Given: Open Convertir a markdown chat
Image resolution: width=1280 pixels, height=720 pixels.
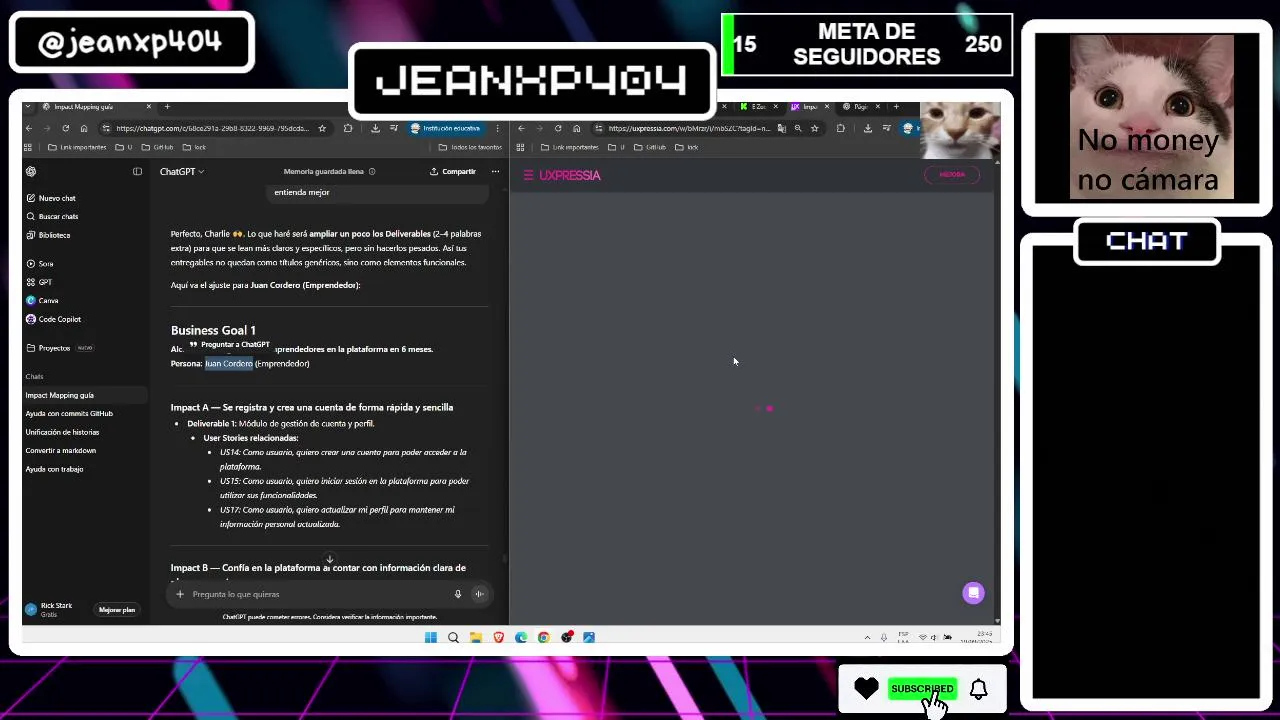Looking at the screenshot, I should click(61, 450).
